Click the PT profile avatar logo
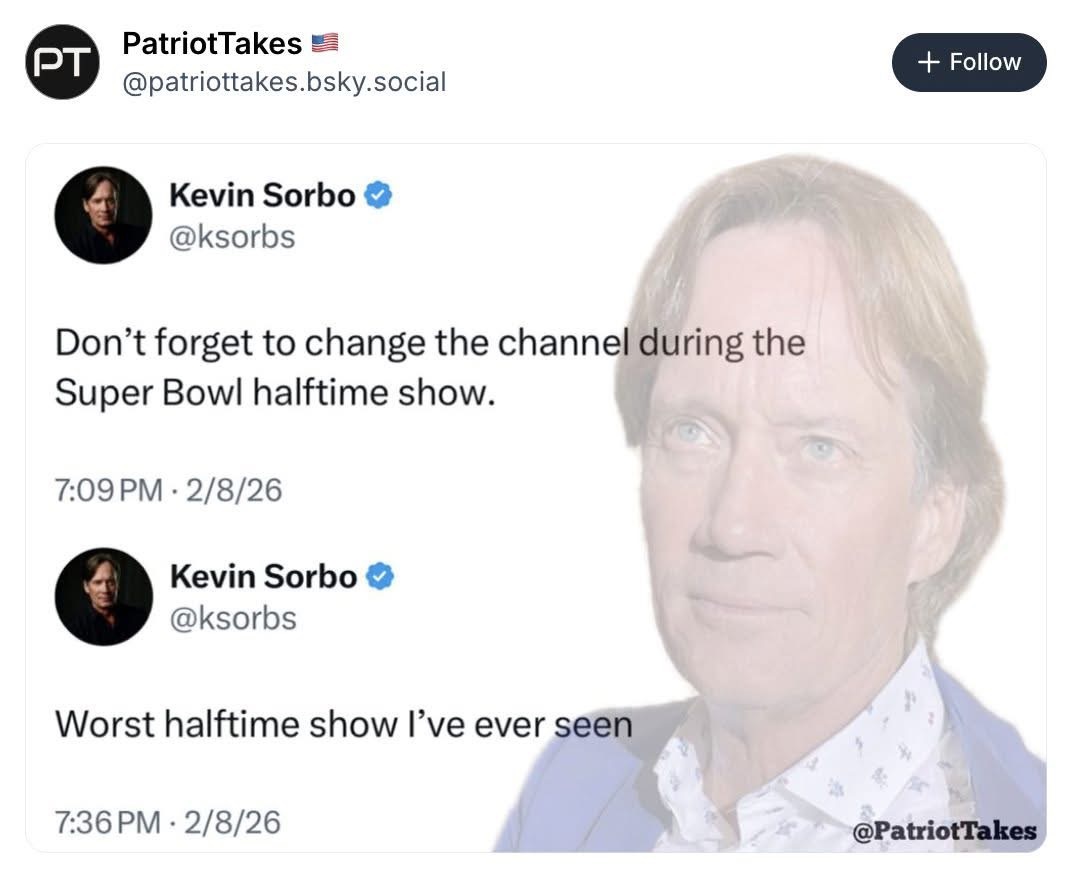Image resolution: width=1076 pixels, height=882 pixels. (62, 62)
